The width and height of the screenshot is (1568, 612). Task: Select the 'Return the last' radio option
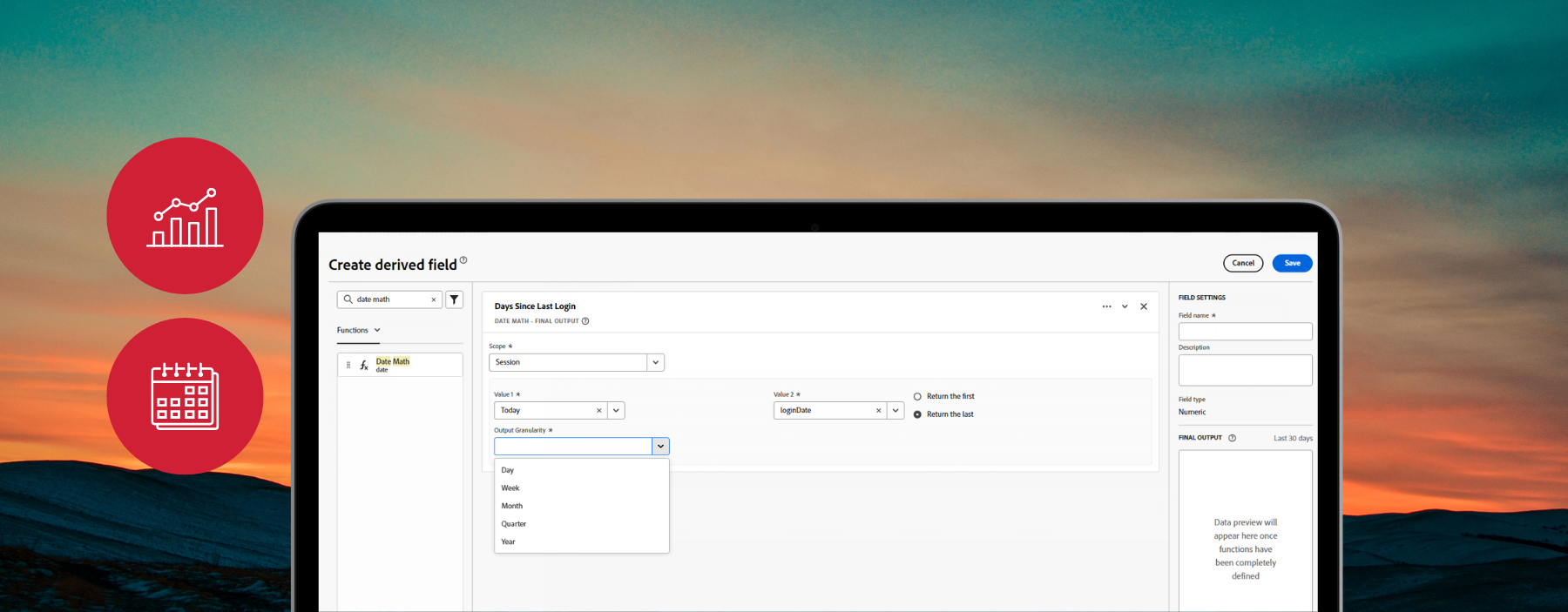click(917, 414)
